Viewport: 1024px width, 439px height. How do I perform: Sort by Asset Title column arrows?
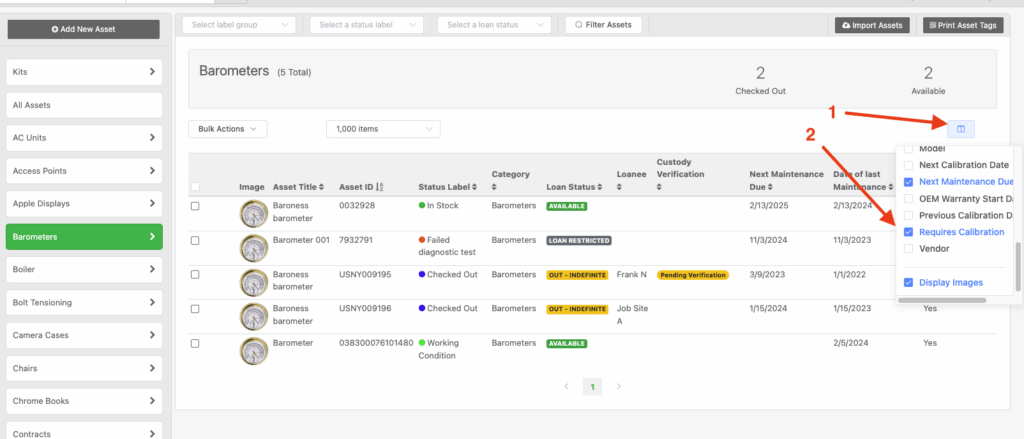322,187
